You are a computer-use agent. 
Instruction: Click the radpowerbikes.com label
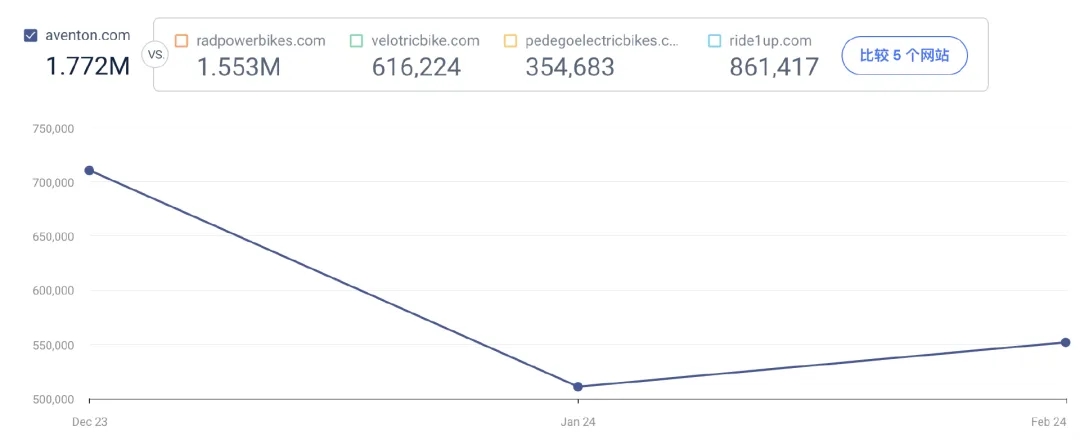click(261, 41)
